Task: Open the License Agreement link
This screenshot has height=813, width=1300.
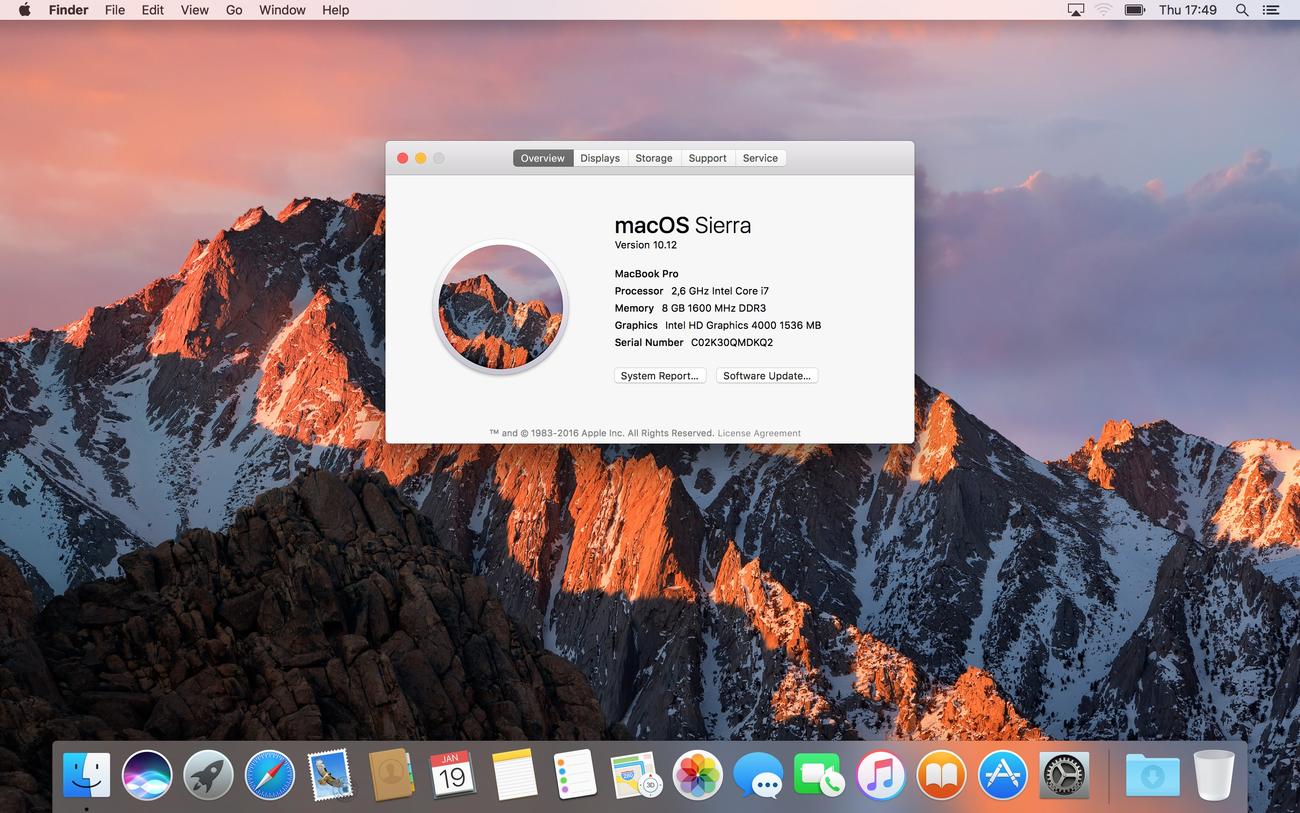Action: [x=759, y=433]
